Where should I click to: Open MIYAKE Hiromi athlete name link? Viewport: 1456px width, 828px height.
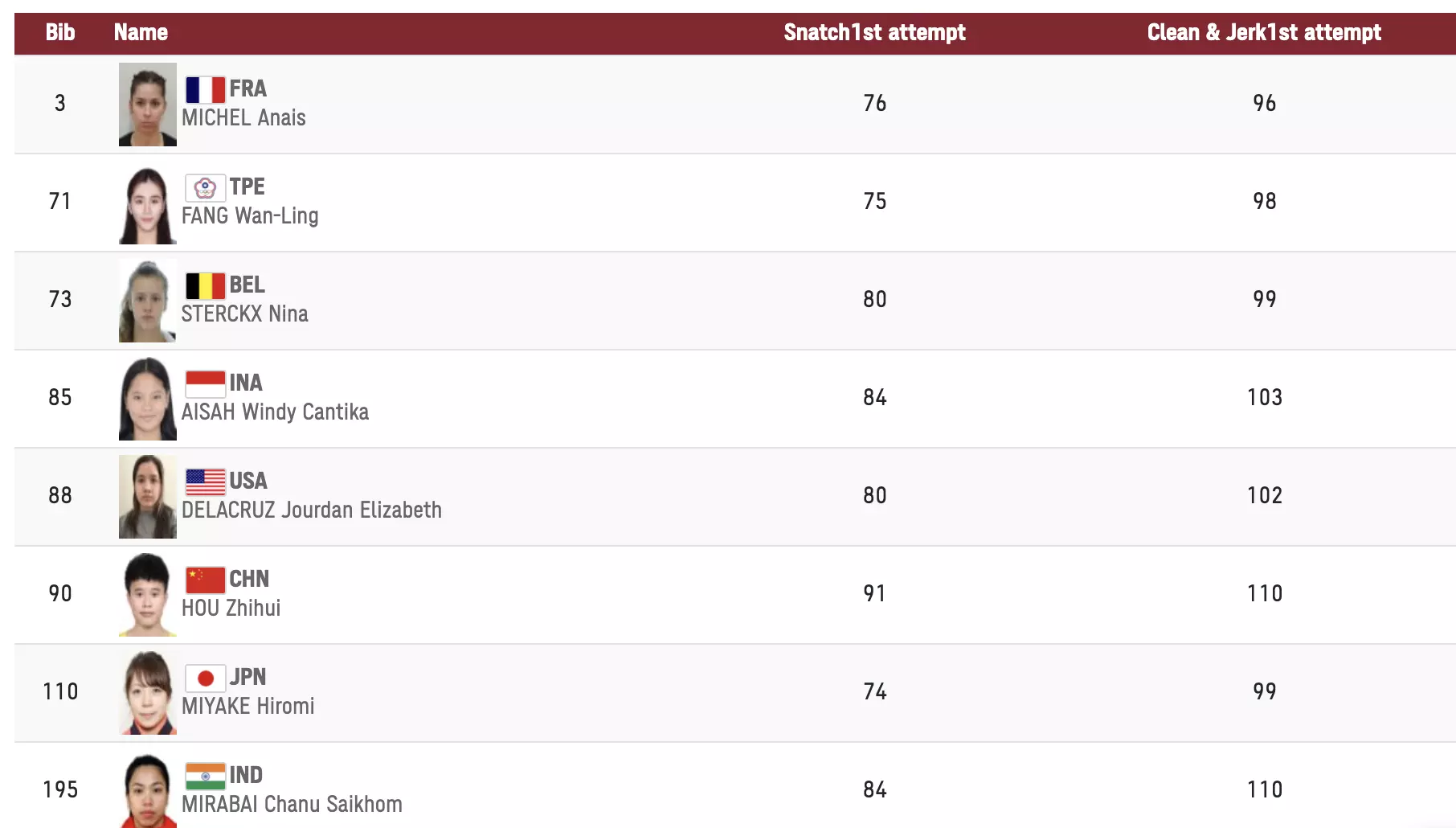(x=248, y=707)
